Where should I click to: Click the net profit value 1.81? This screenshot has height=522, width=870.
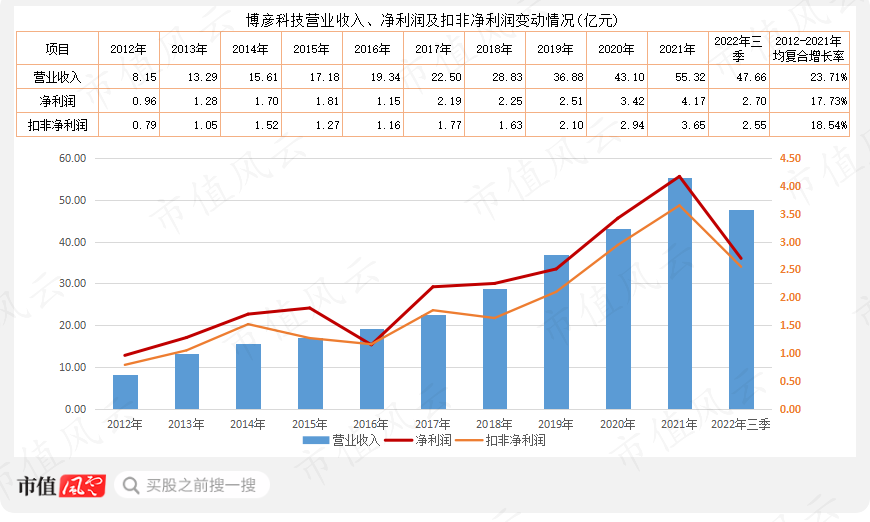tap(327, 101)
